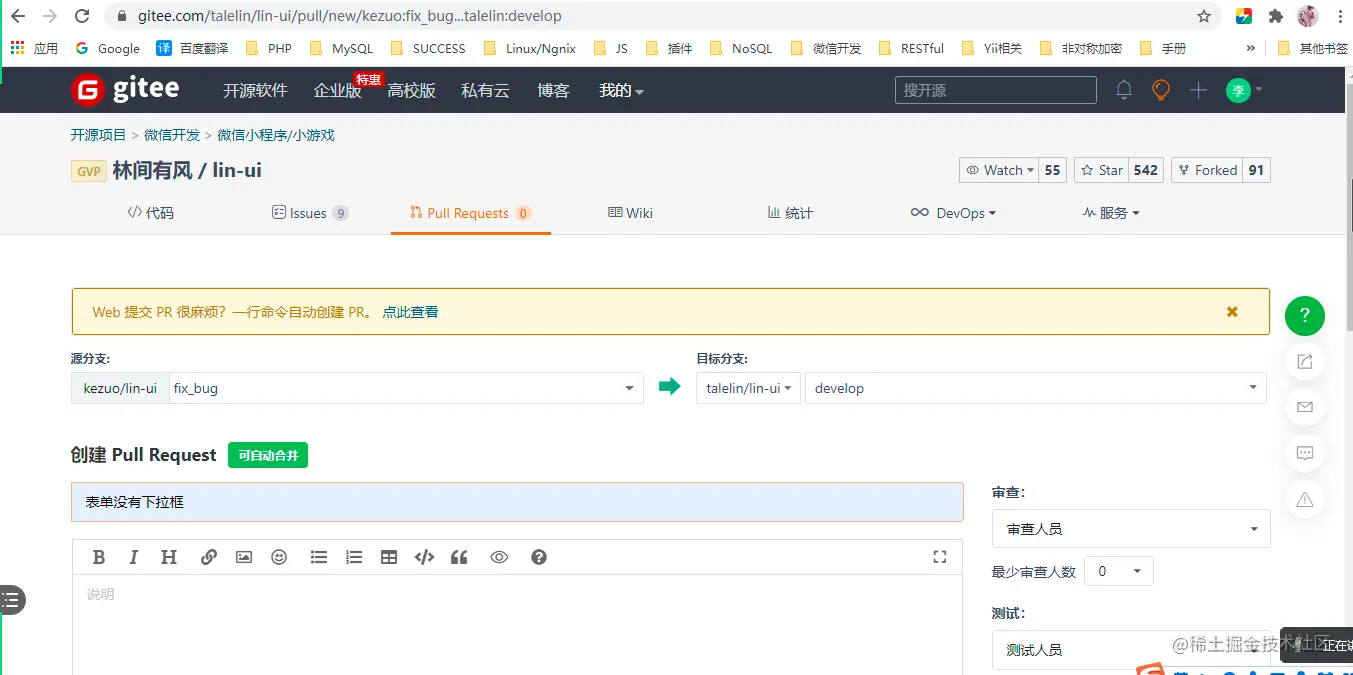Image resolution: width=1353 pixels, height=675 pixels.
Task: Insert a code block
Action: (424, 557)
